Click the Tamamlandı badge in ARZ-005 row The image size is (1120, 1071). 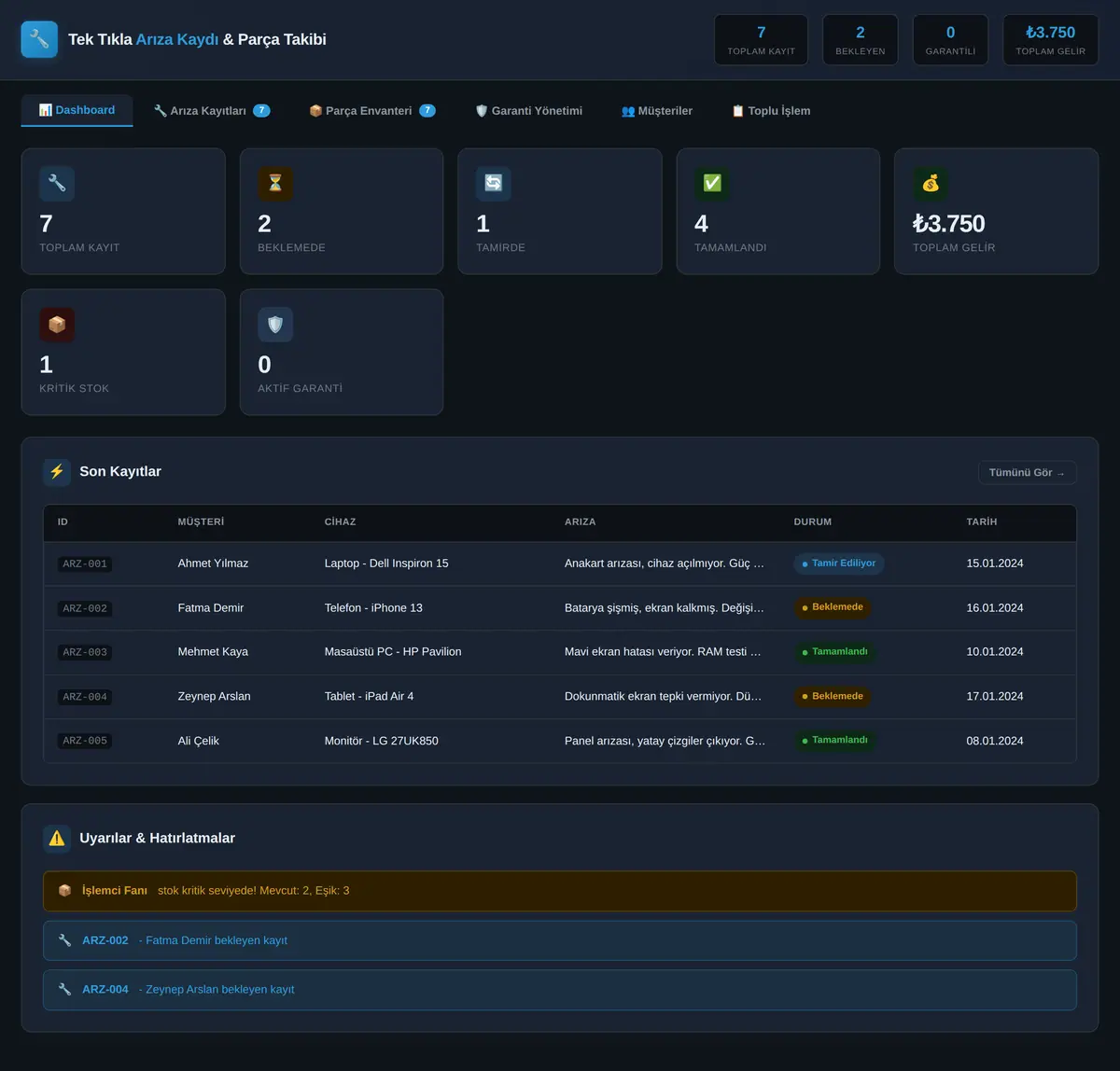tap(835, 741)
